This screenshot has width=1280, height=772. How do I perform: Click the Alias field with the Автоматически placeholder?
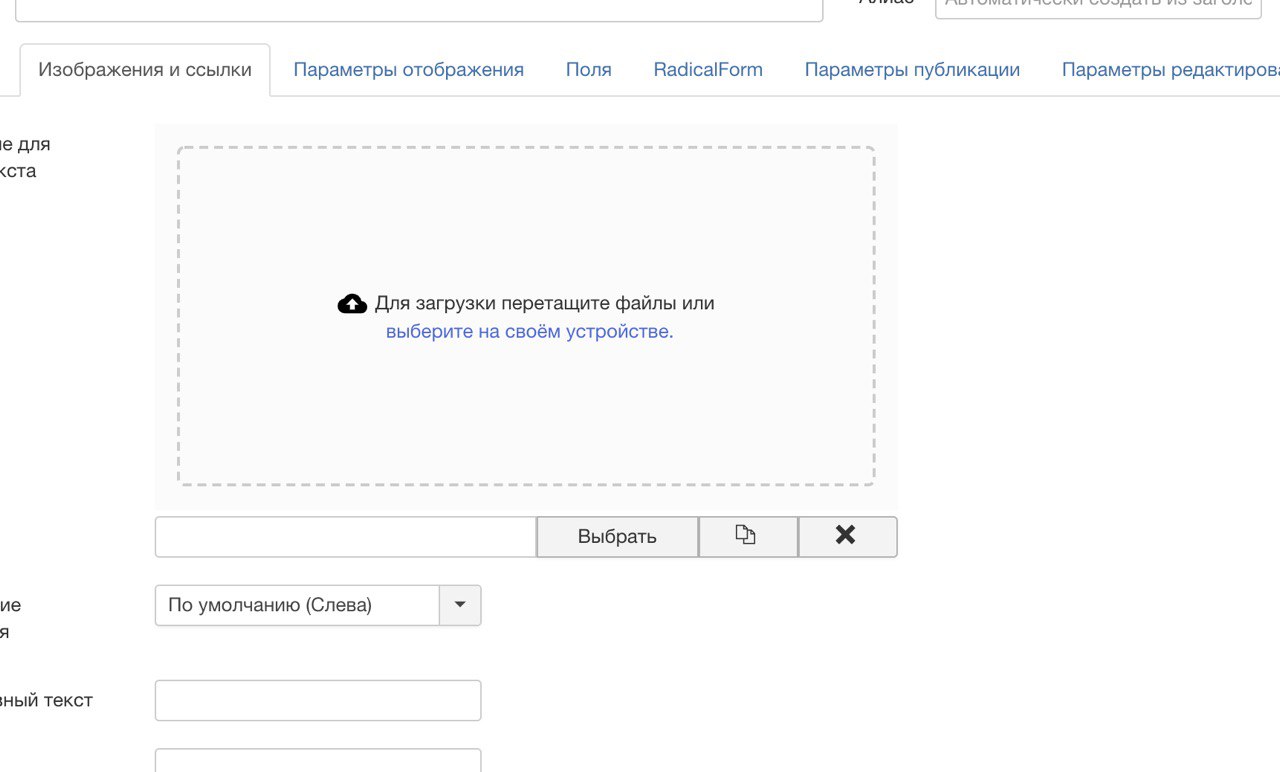coord(1096,6)
